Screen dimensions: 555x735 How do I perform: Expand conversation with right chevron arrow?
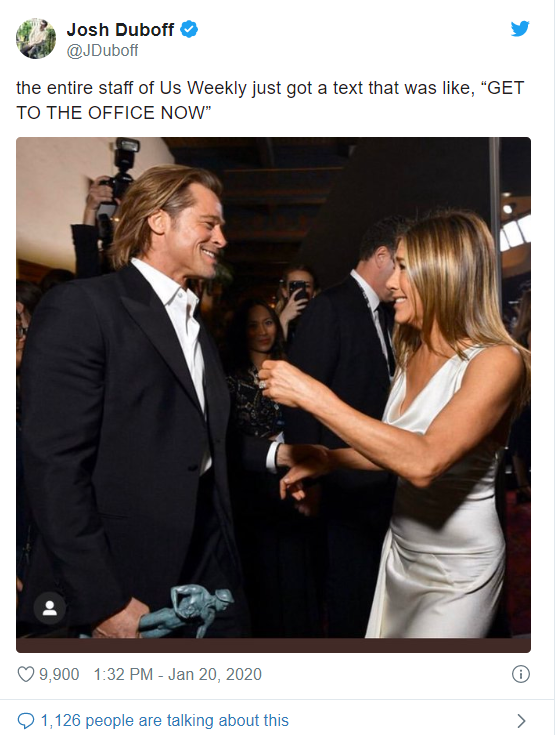pos(521,720)
